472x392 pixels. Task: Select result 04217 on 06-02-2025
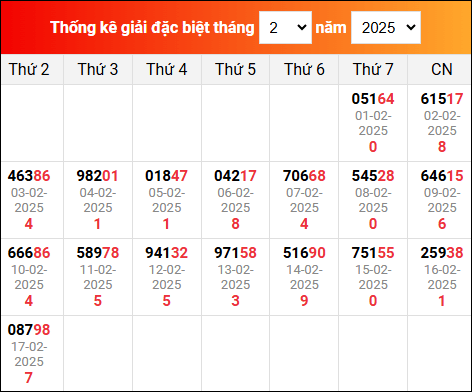pos(235,176)
